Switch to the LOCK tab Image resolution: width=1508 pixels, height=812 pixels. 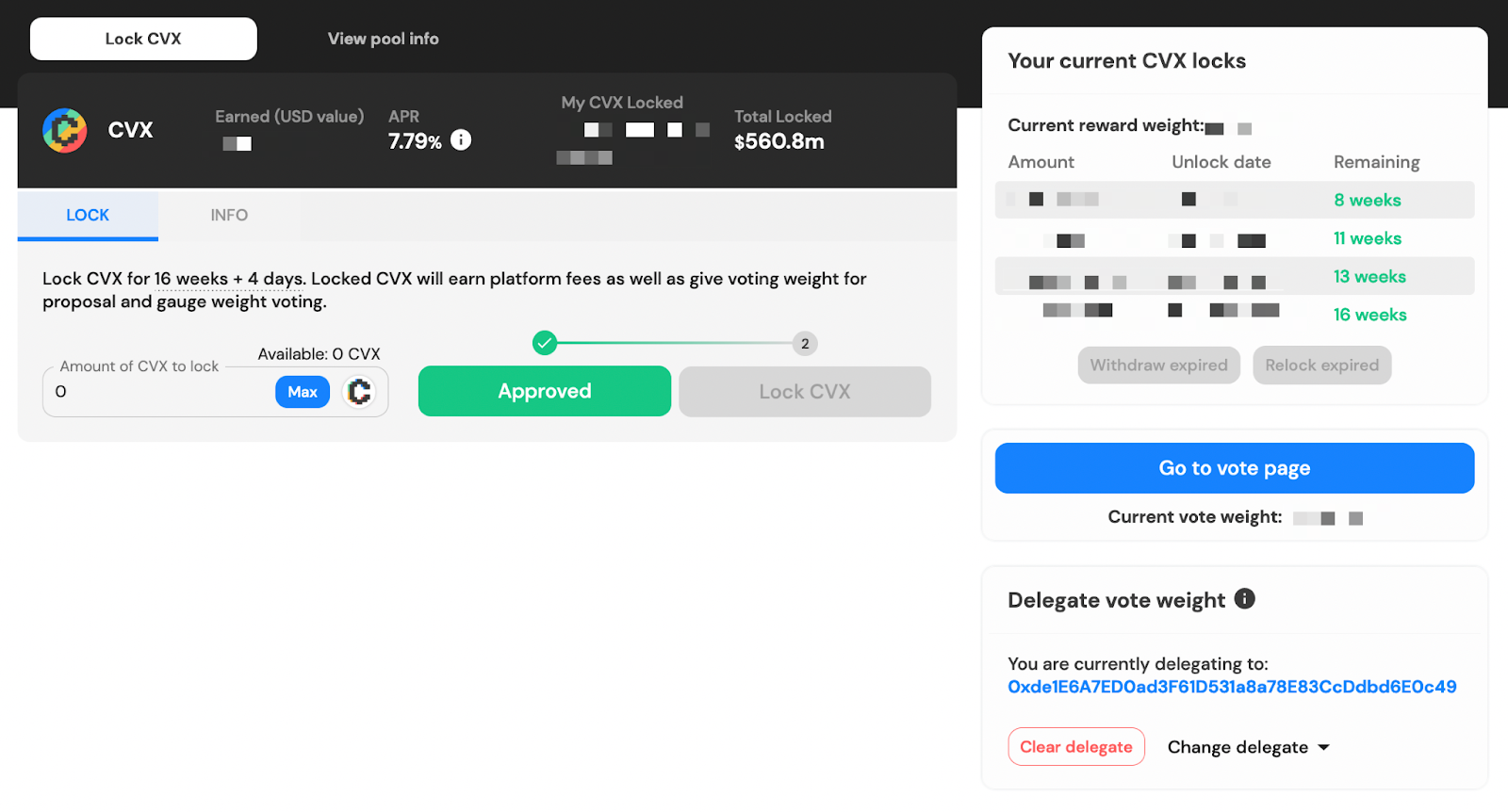click(x=88, y=216)
